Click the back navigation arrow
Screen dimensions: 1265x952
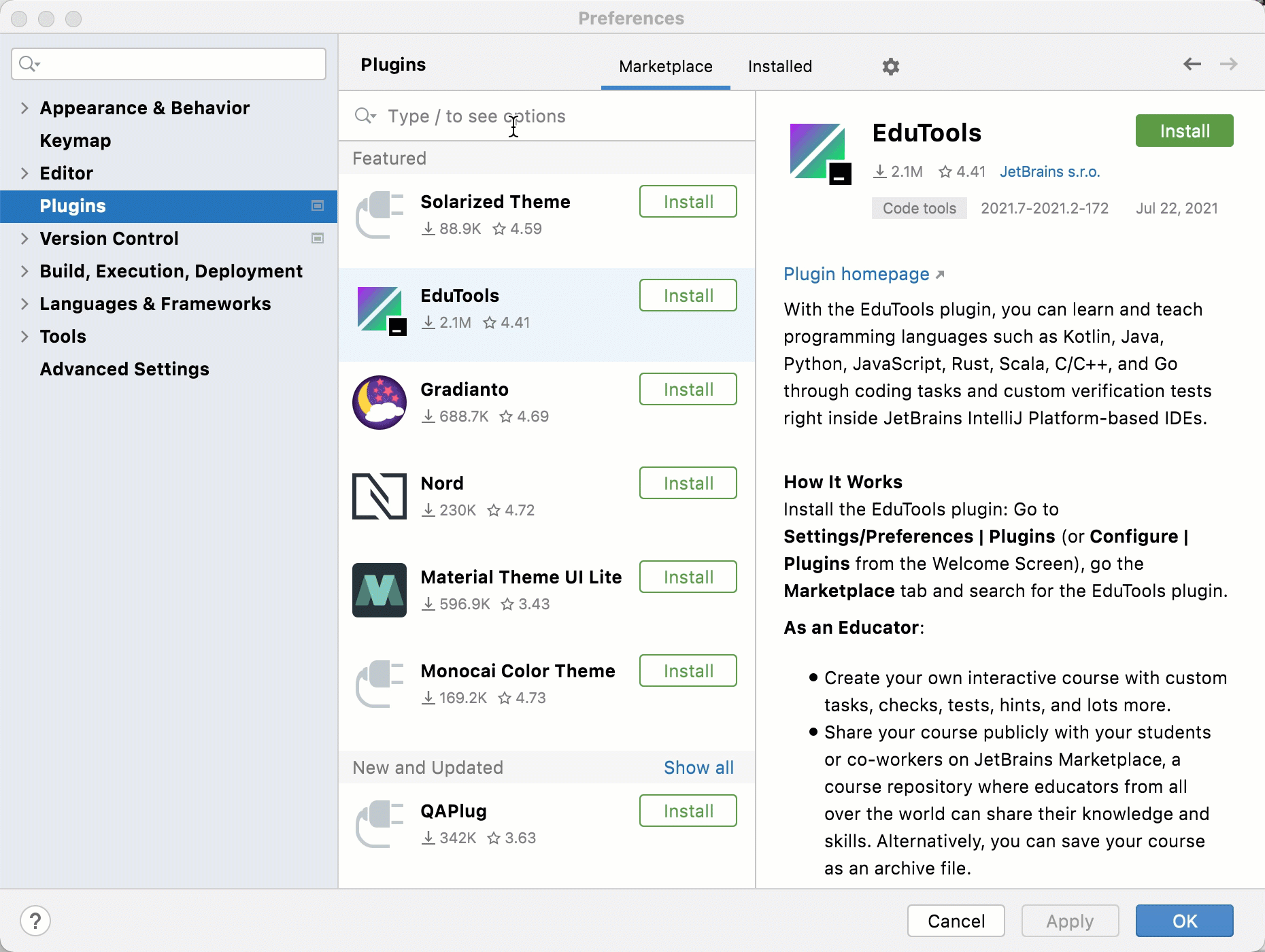(x=1192, y=64)
